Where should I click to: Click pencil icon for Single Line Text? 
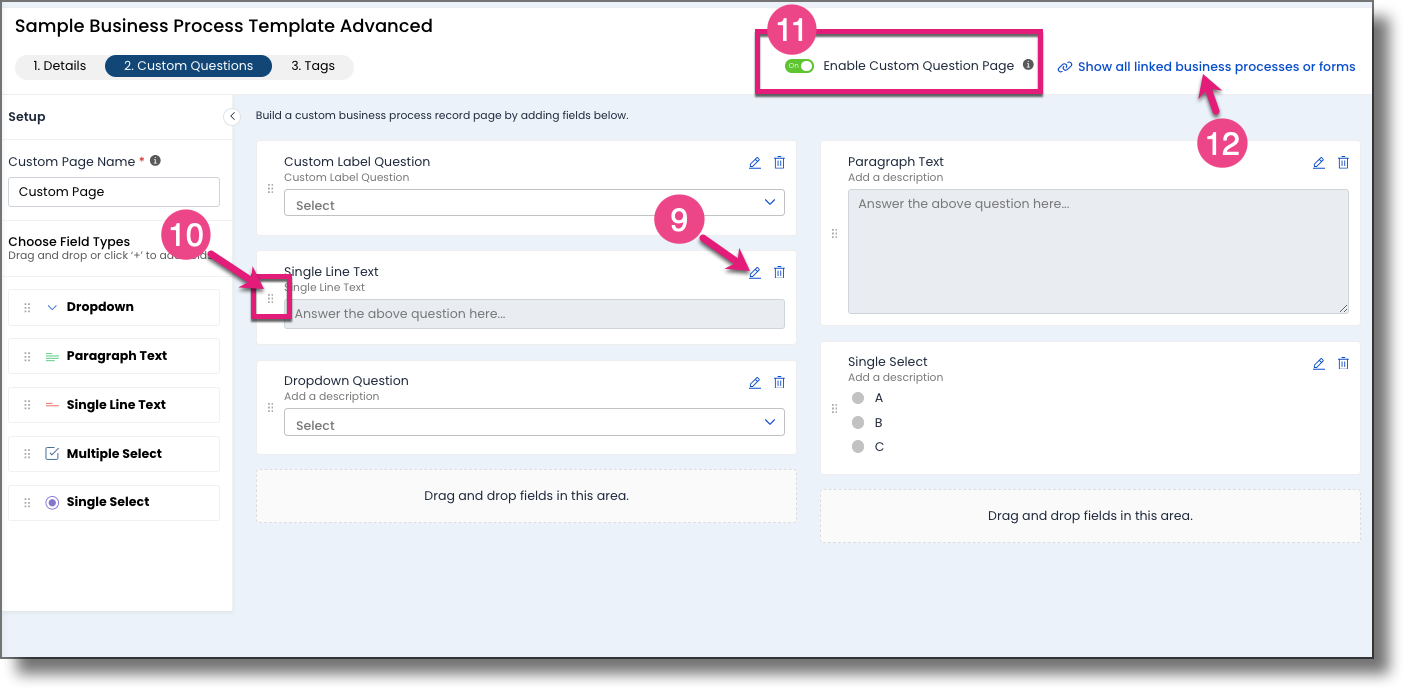point(755,272)
